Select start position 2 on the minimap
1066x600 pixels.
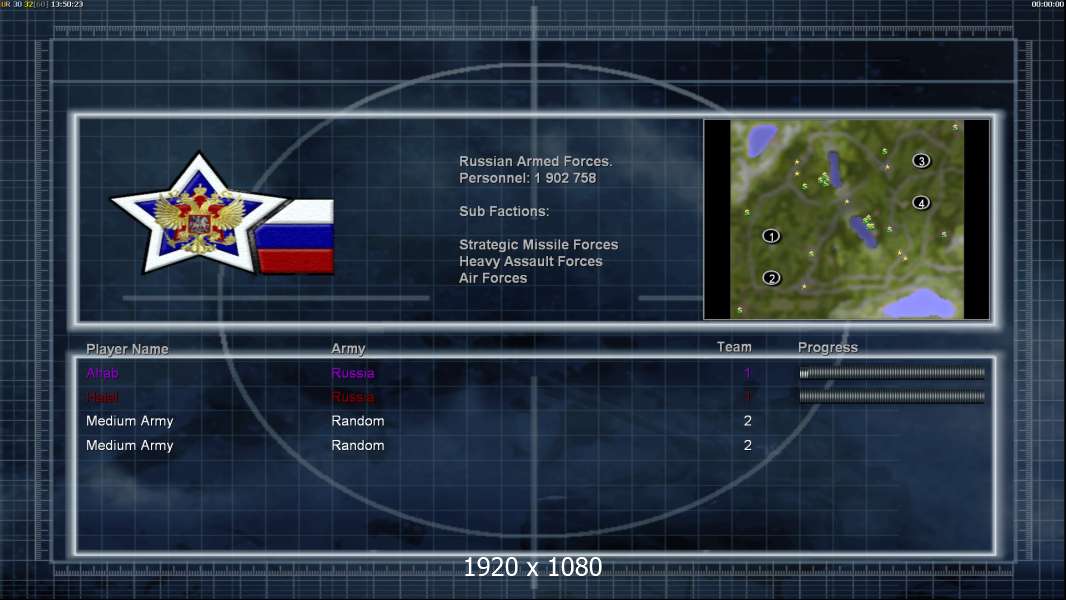click(x=771, y=278)
